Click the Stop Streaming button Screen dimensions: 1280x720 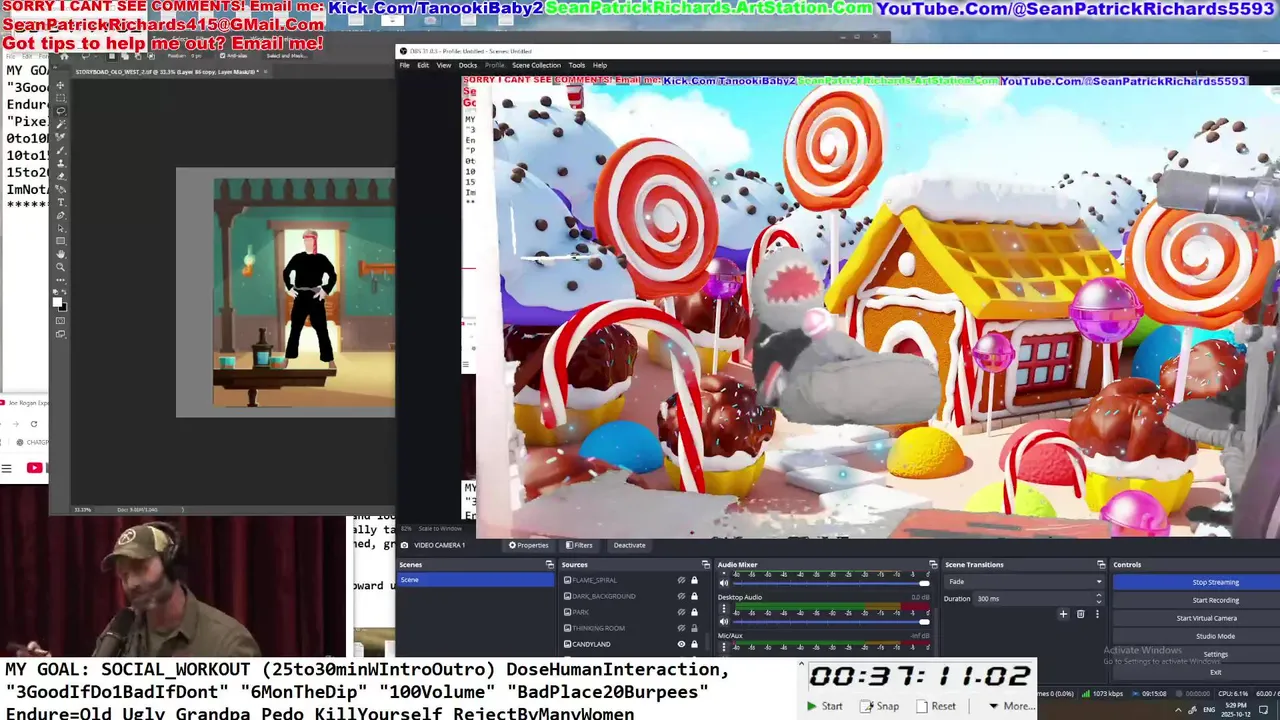tap(1196, 582)
